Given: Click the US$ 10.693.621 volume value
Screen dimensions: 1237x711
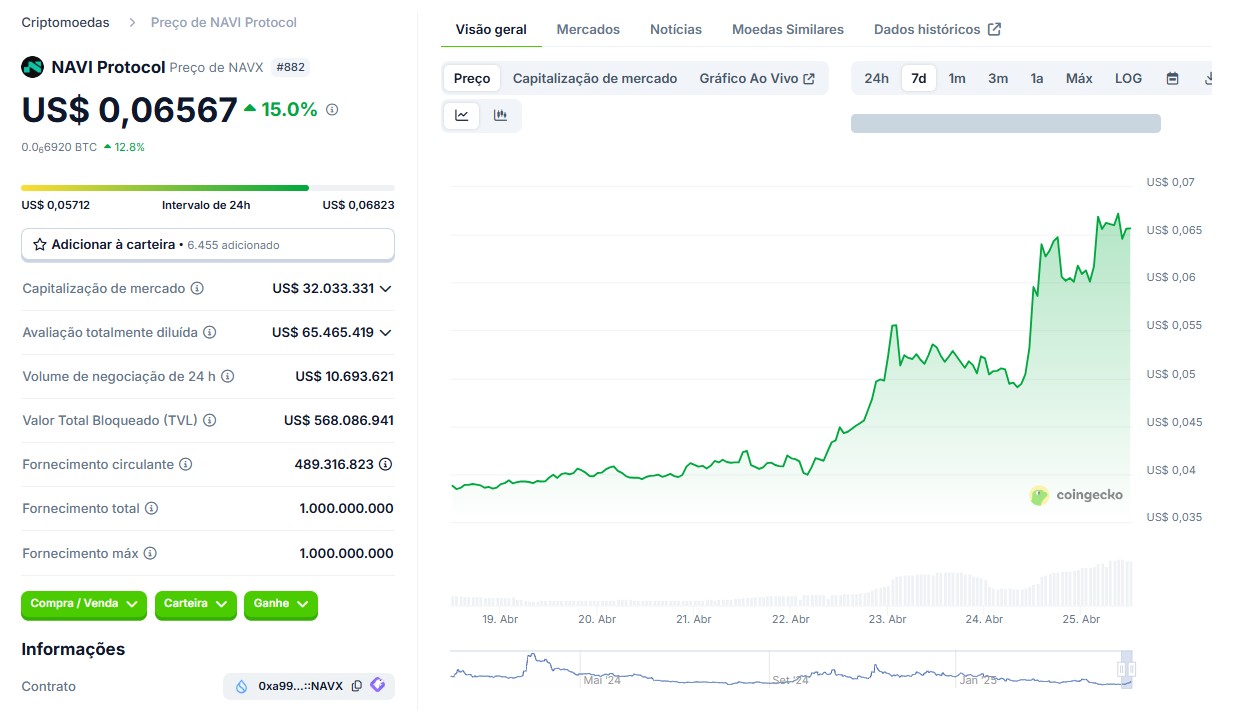Looking at the screenshot, I should (x=345, y=376).
